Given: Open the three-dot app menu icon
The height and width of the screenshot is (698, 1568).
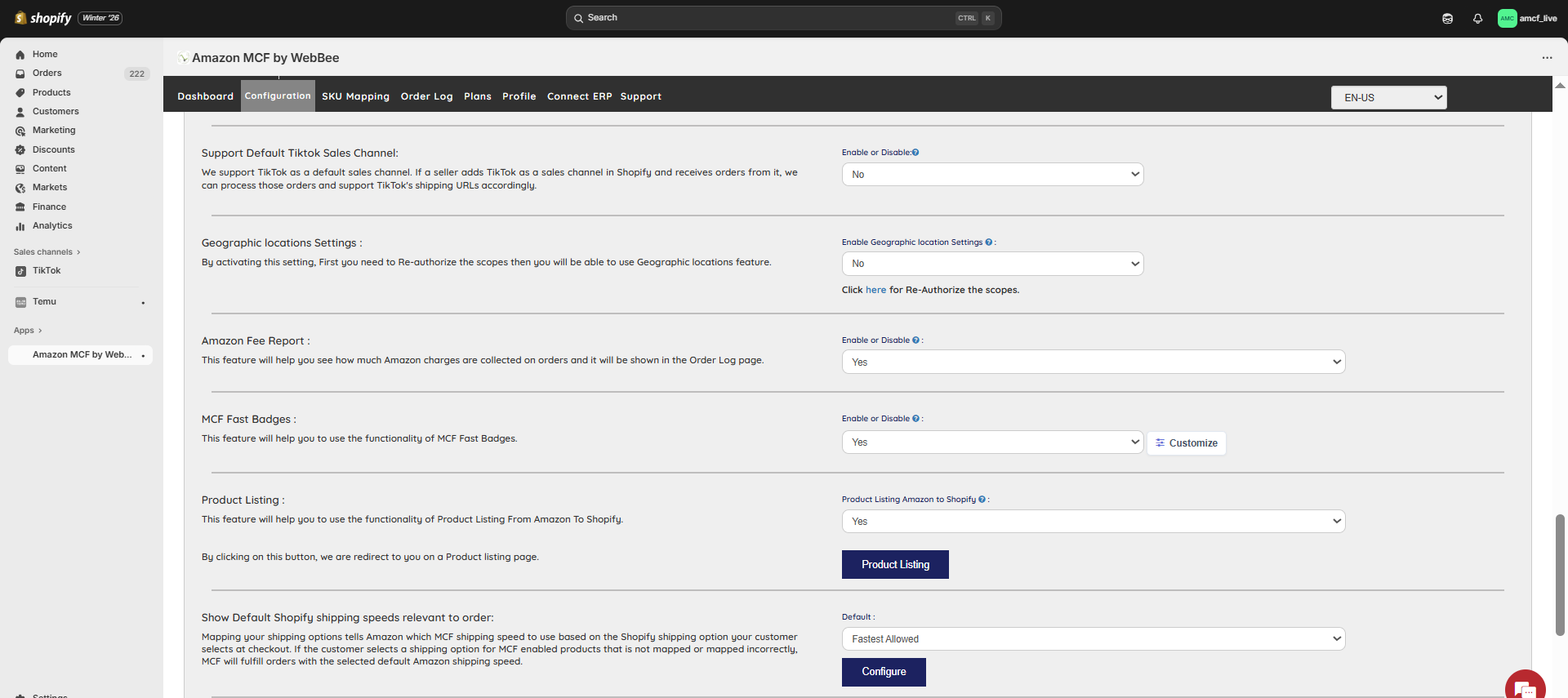Looking at the screenshot, I should click(x=1547, y=58).
